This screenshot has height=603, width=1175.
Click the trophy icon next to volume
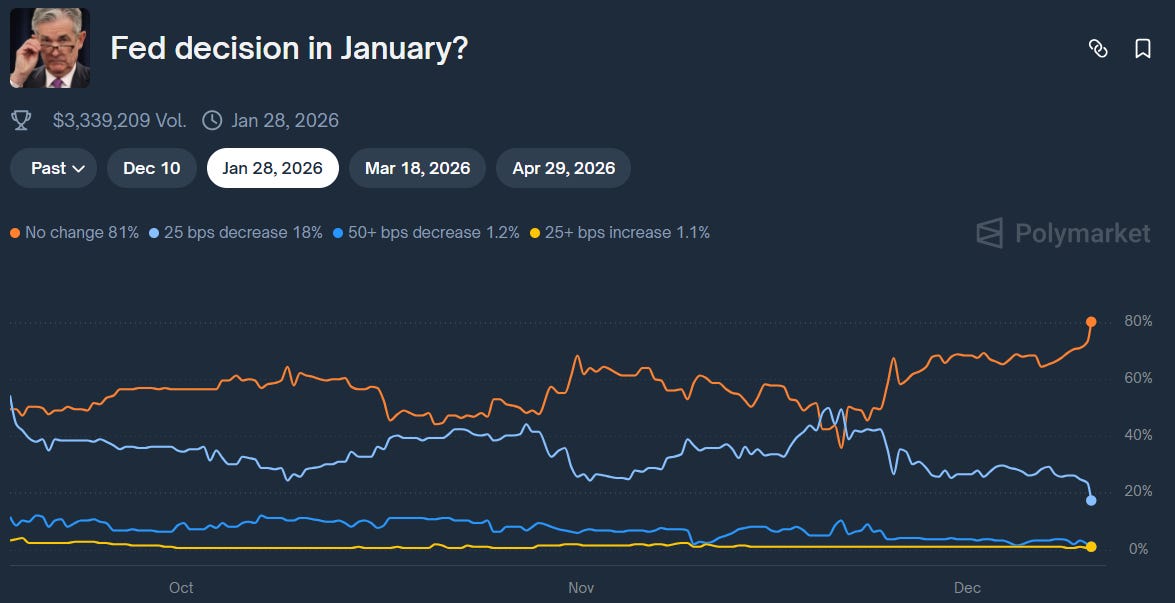[21, 119]
